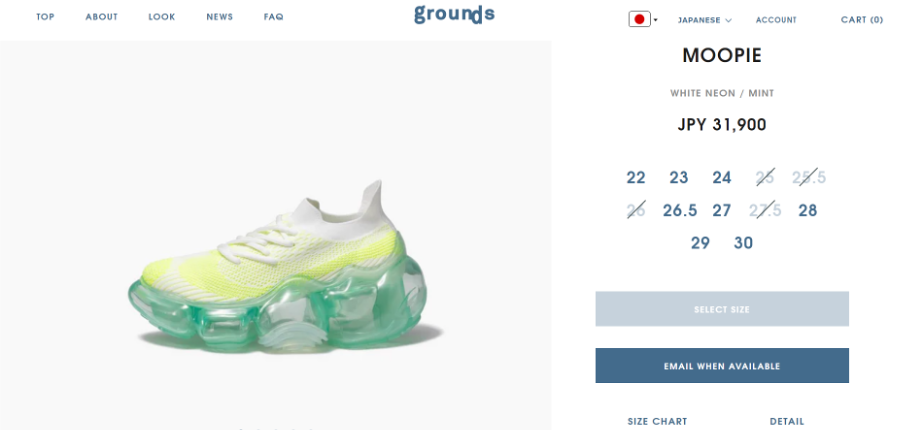Open the Japan flag country selector

(639, 20)
